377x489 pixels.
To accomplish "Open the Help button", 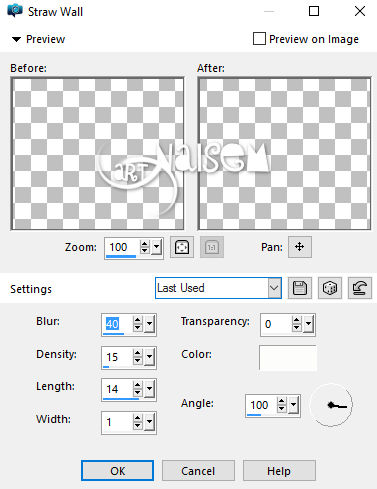I will (x=279, y=471).
